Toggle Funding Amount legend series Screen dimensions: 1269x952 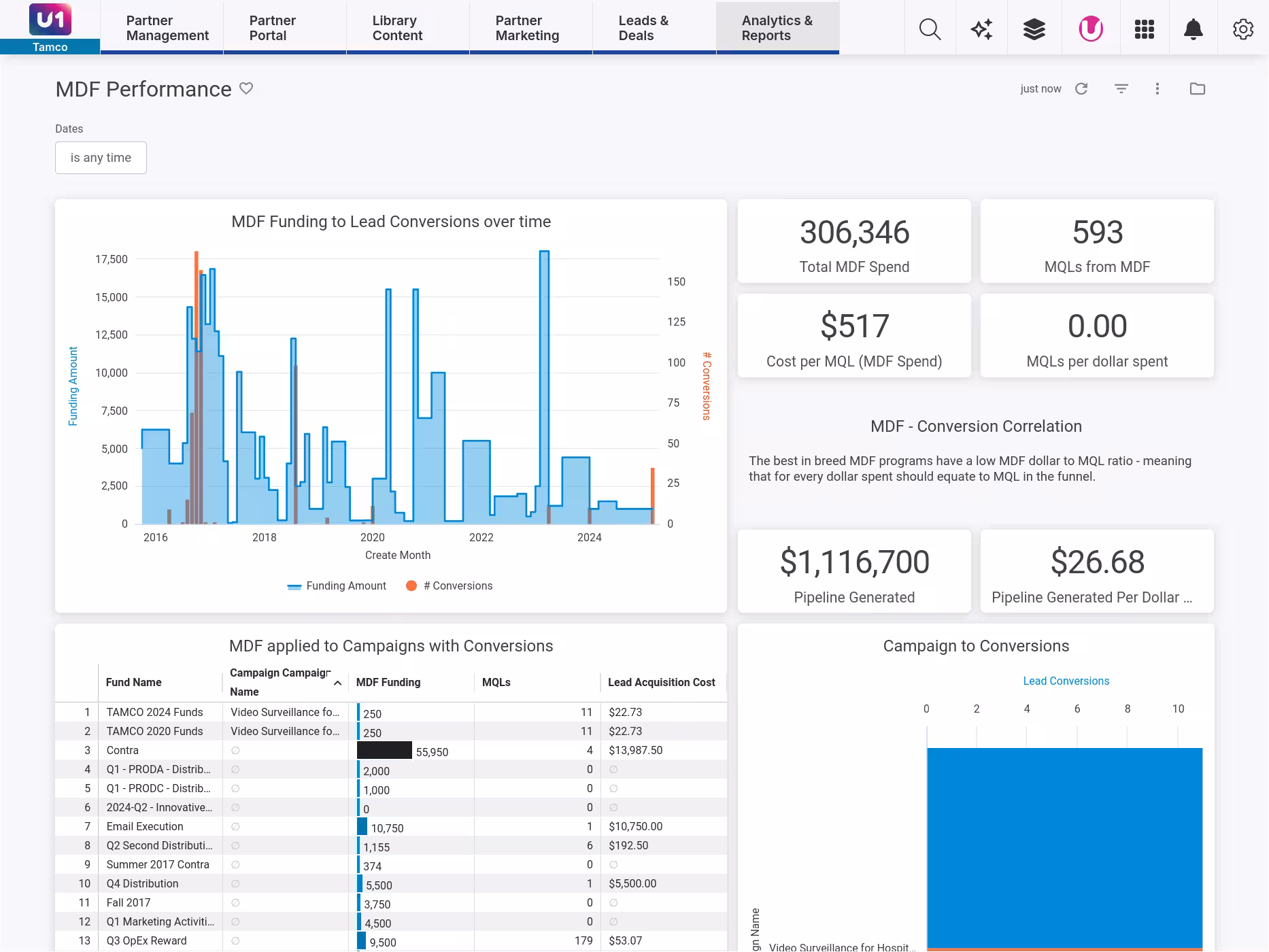pos(337,586)
